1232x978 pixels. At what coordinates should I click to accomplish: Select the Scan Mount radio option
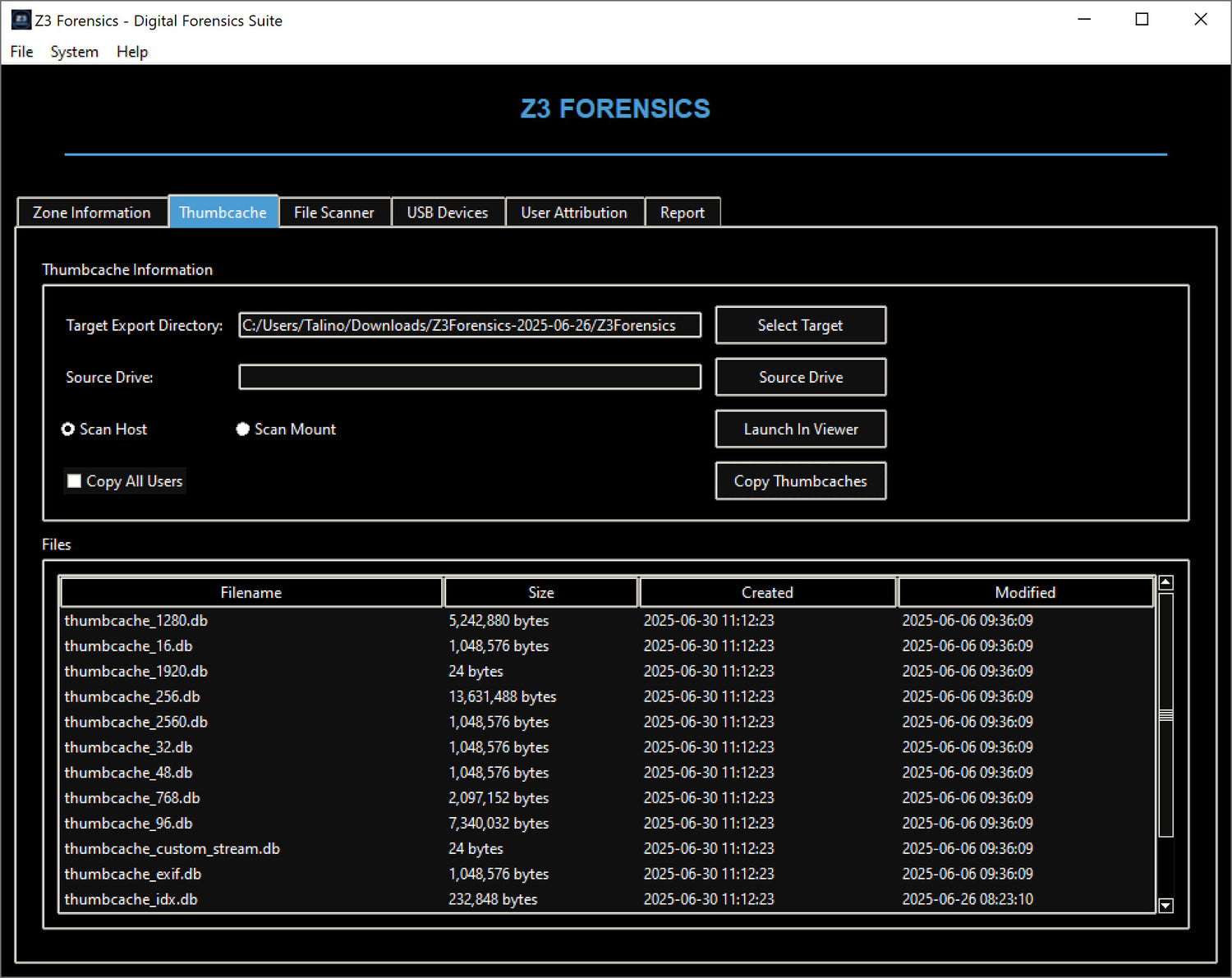click(x=243, y=429)
